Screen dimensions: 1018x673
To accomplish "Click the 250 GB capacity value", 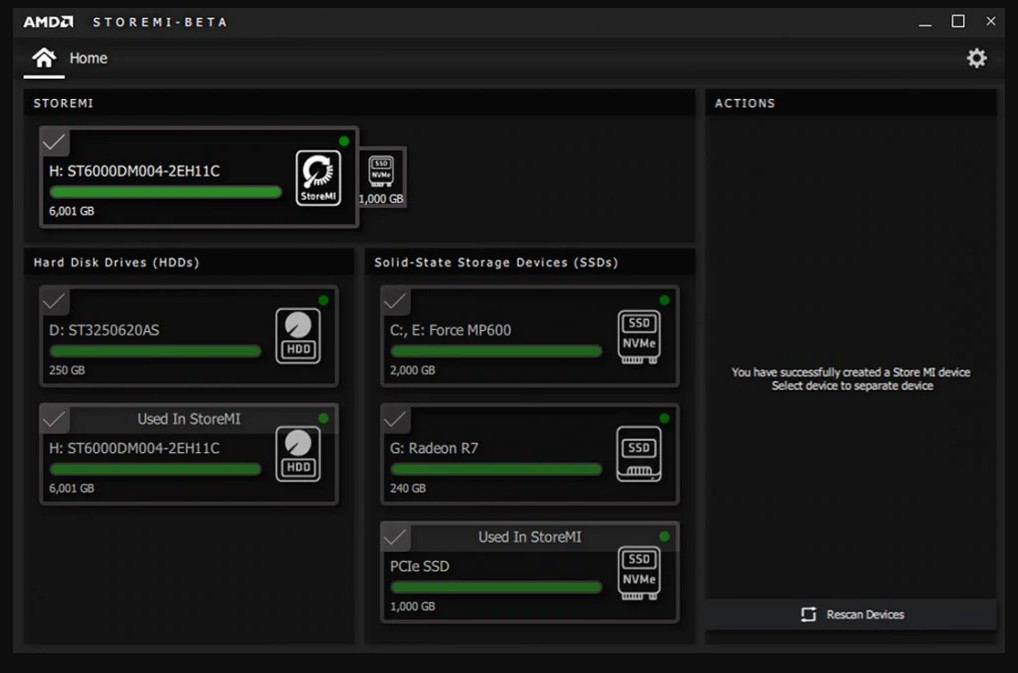I will (x=67, y=370).
